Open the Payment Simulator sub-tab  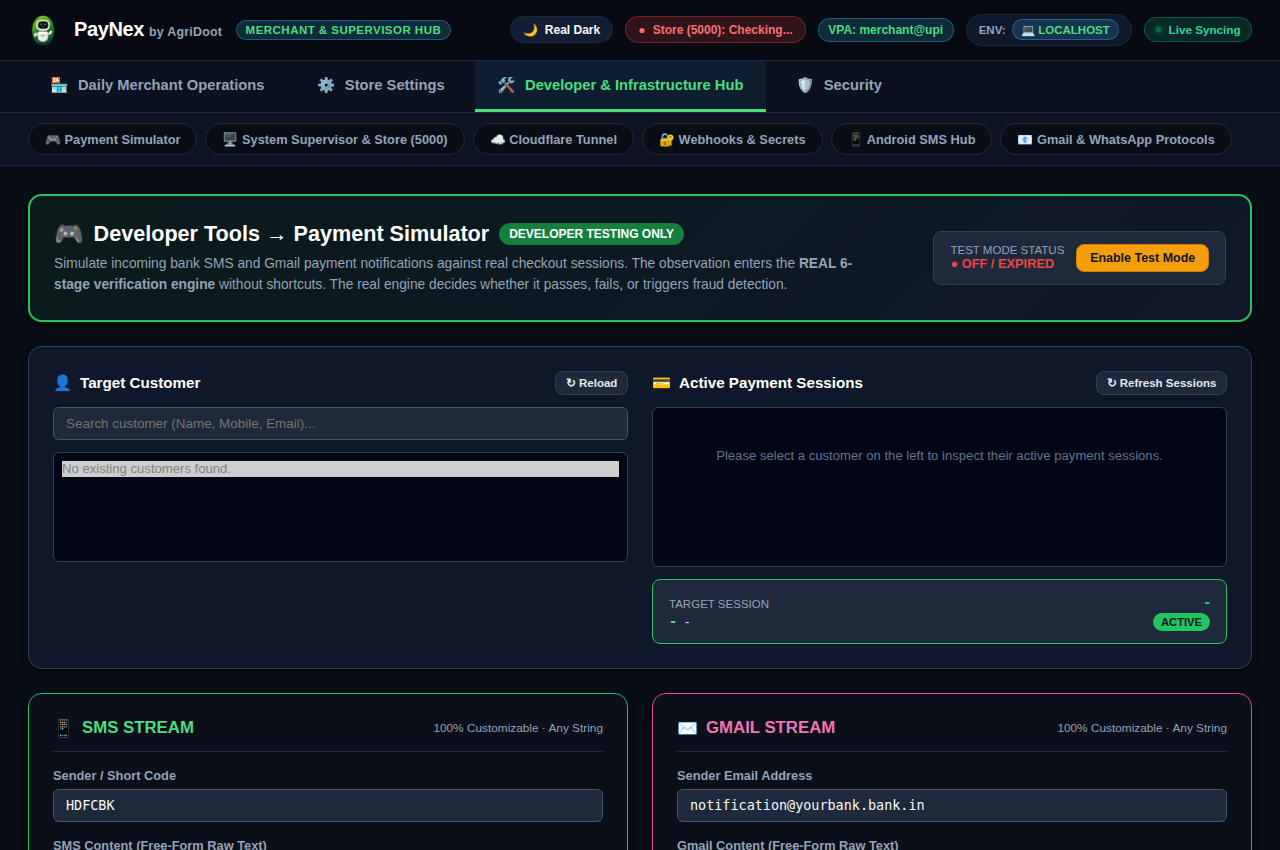point(112,139)
